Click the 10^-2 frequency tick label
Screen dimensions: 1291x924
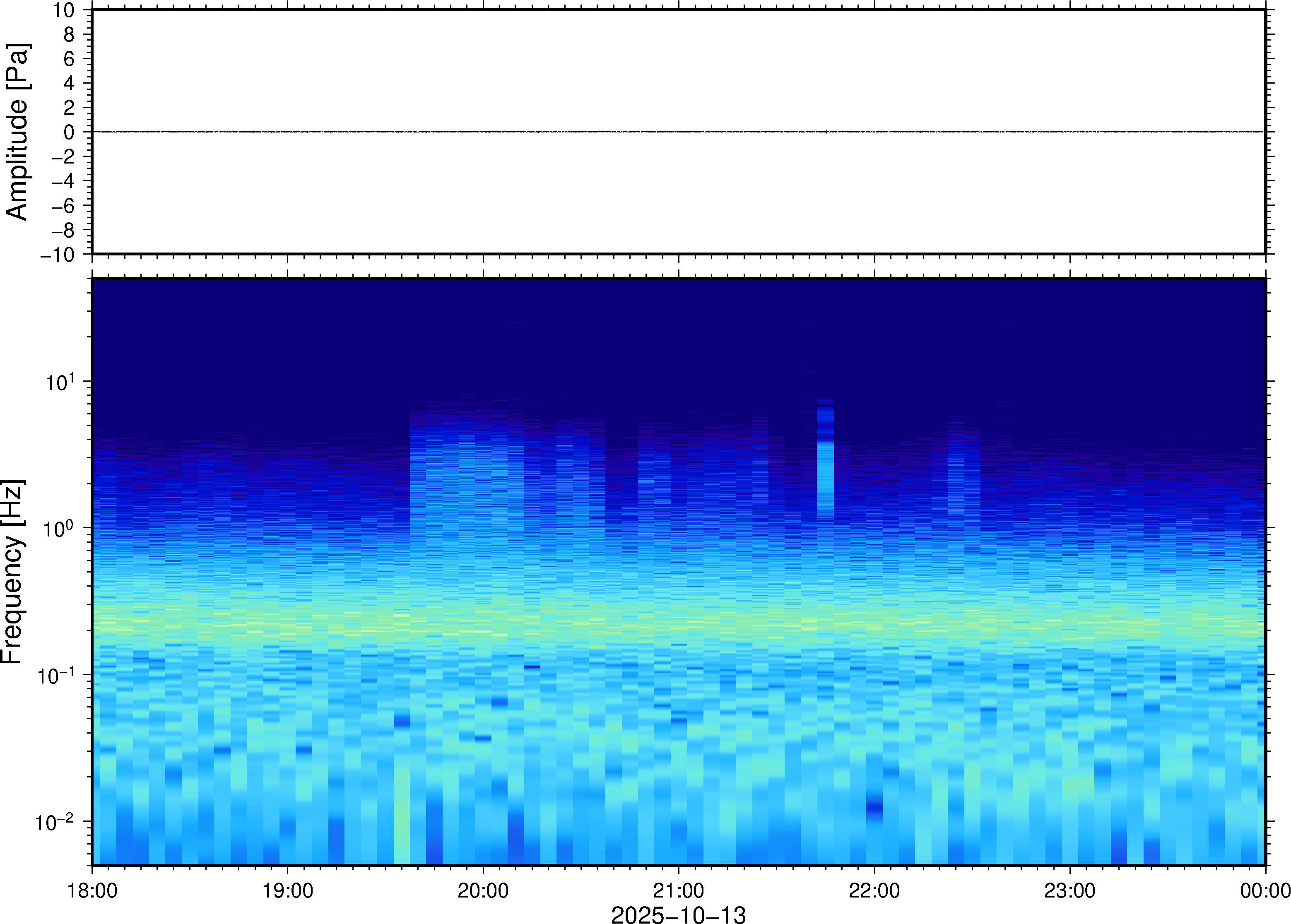(55, 822)
